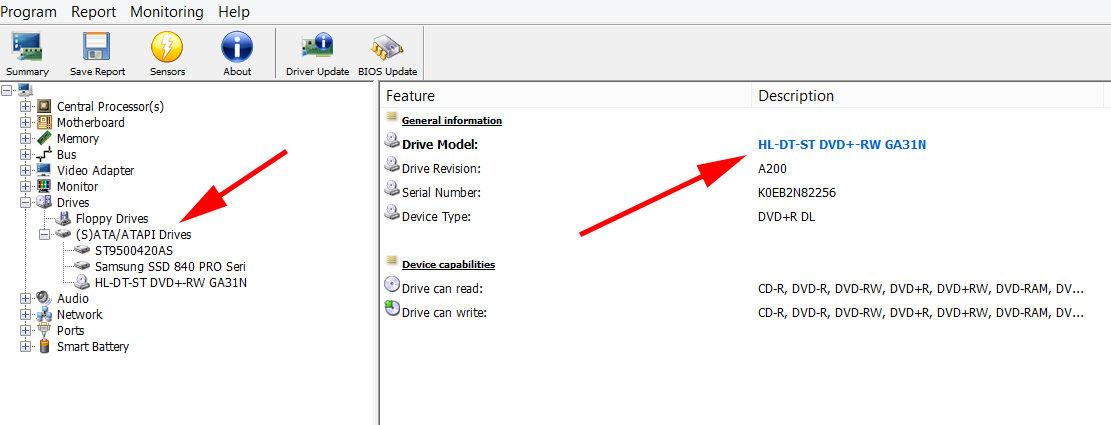
Task: Expand the Bus tree node
Action: pyautogui.click(x=26, y=154)
